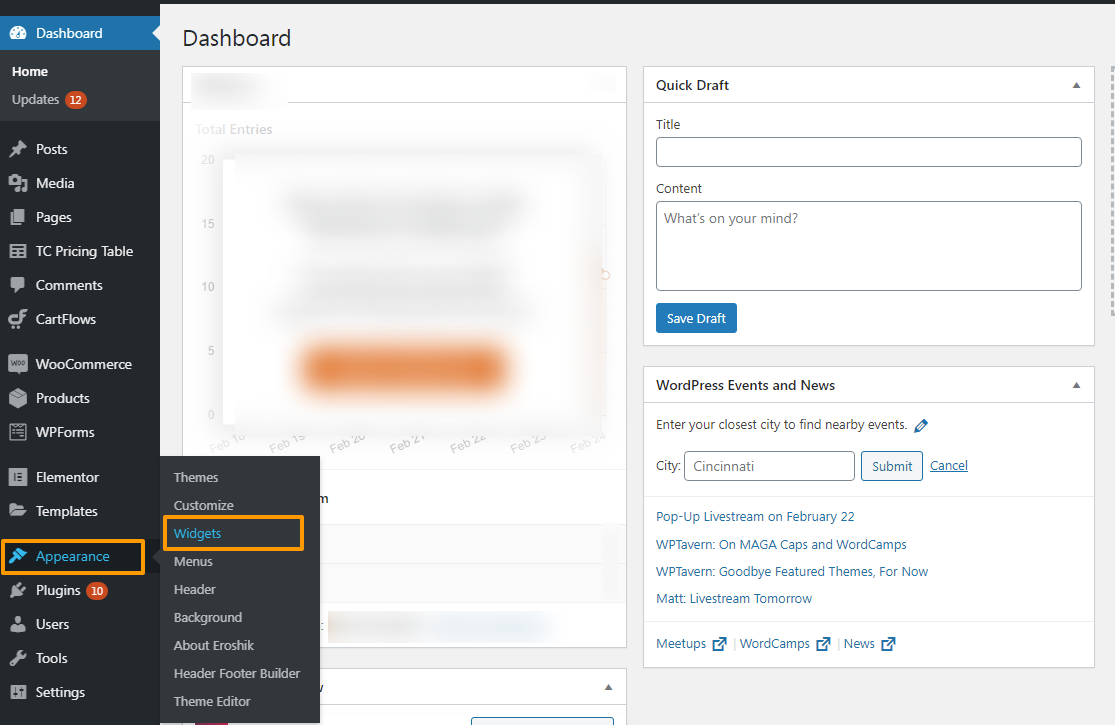Open Menus in Appearance submenu

[x=193, y=562]
